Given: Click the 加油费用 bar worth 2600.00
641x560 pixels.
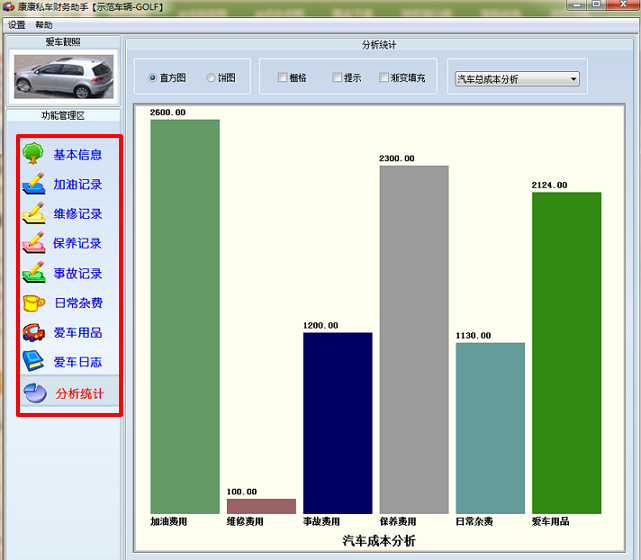Looking at the screenshot, I should (185, 316).
